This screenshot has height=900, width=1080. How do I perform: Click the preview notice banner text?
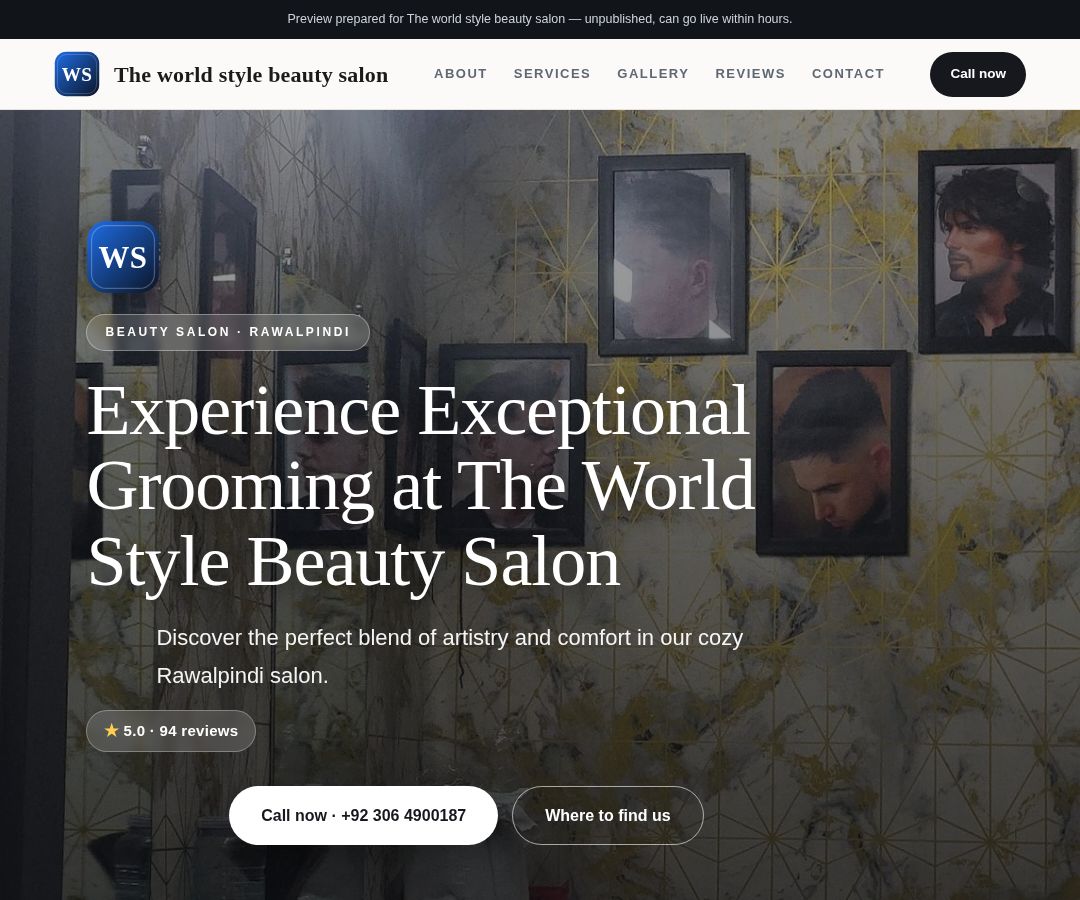point(540,19)
